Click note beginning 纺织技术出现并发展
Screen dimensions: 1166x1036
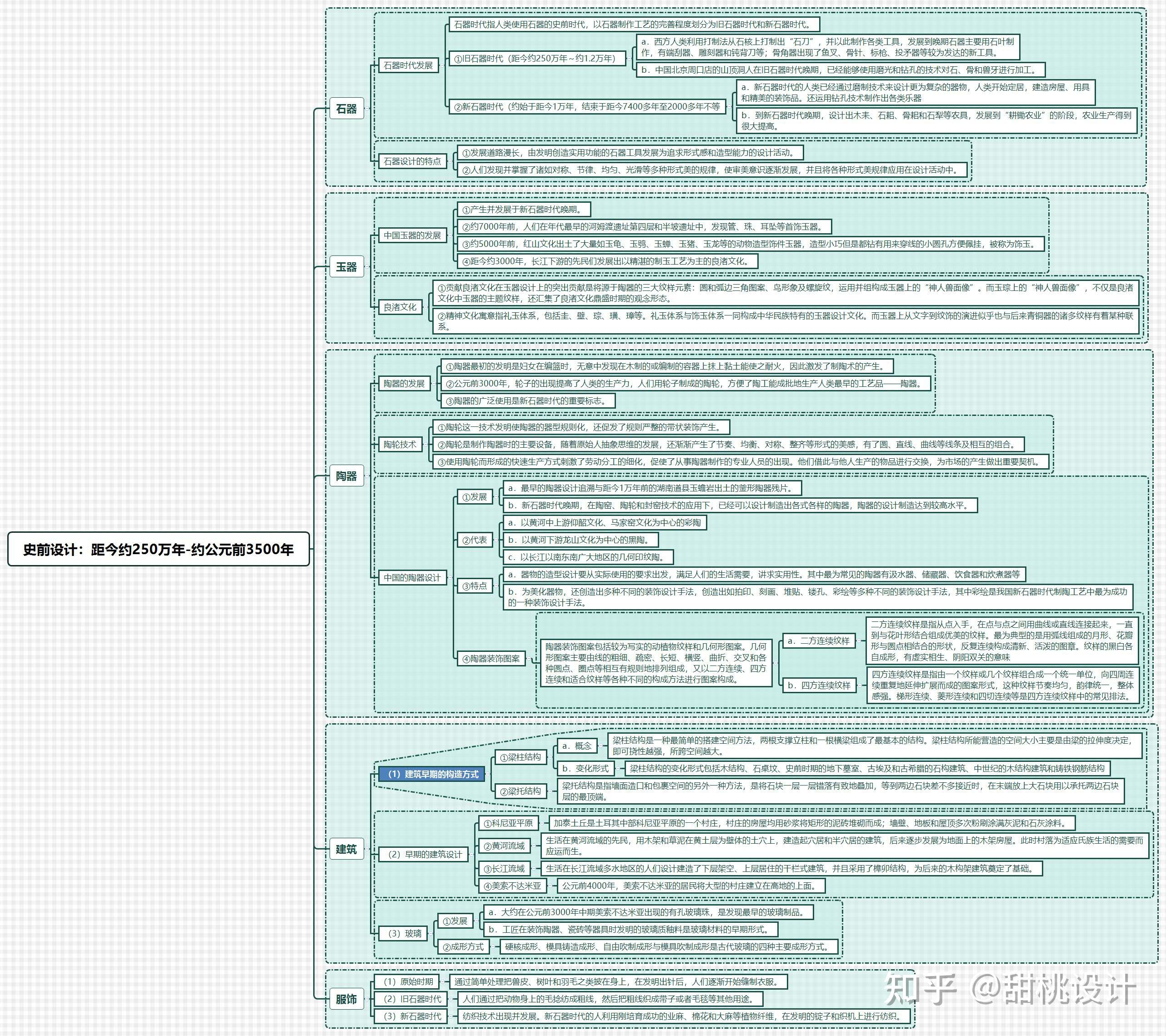click(x=683, y=1016)
